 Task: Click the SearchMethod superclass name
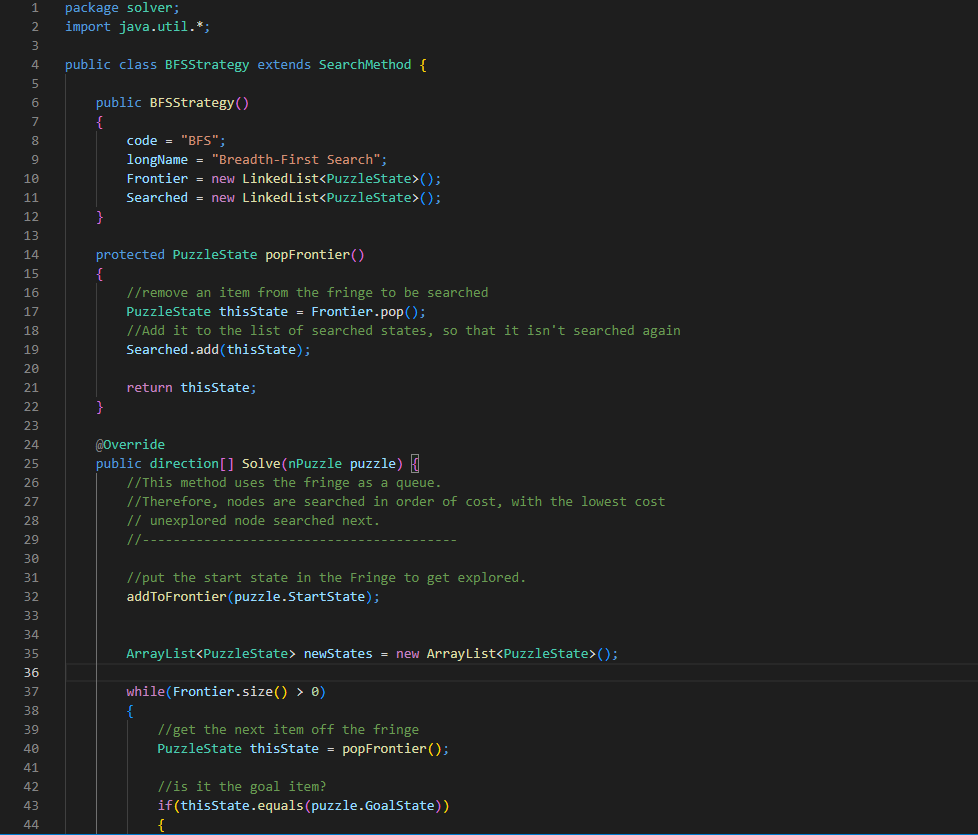(x=364, y=64)
